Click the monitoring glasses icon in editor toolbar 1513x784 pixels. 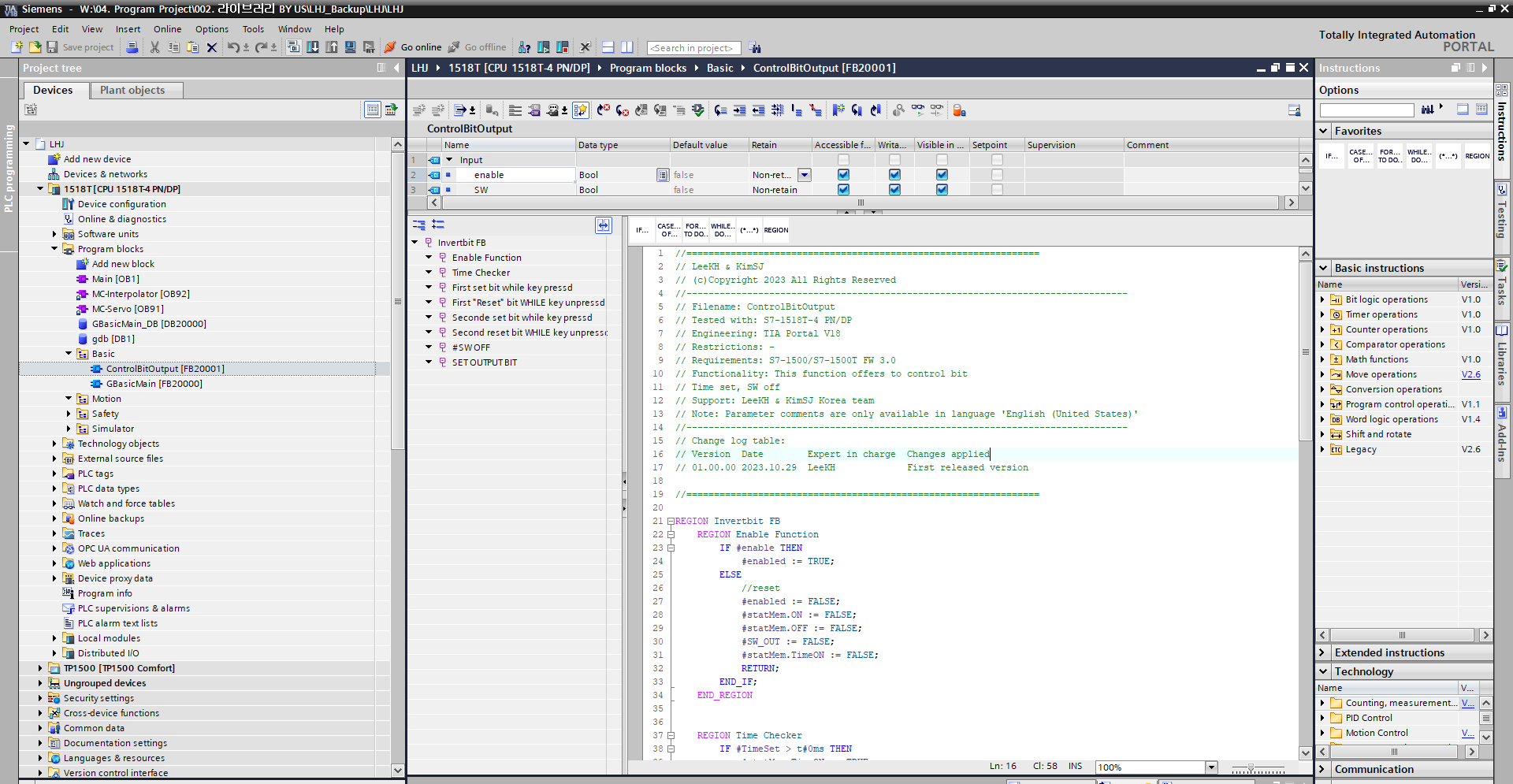coord(918,110)
